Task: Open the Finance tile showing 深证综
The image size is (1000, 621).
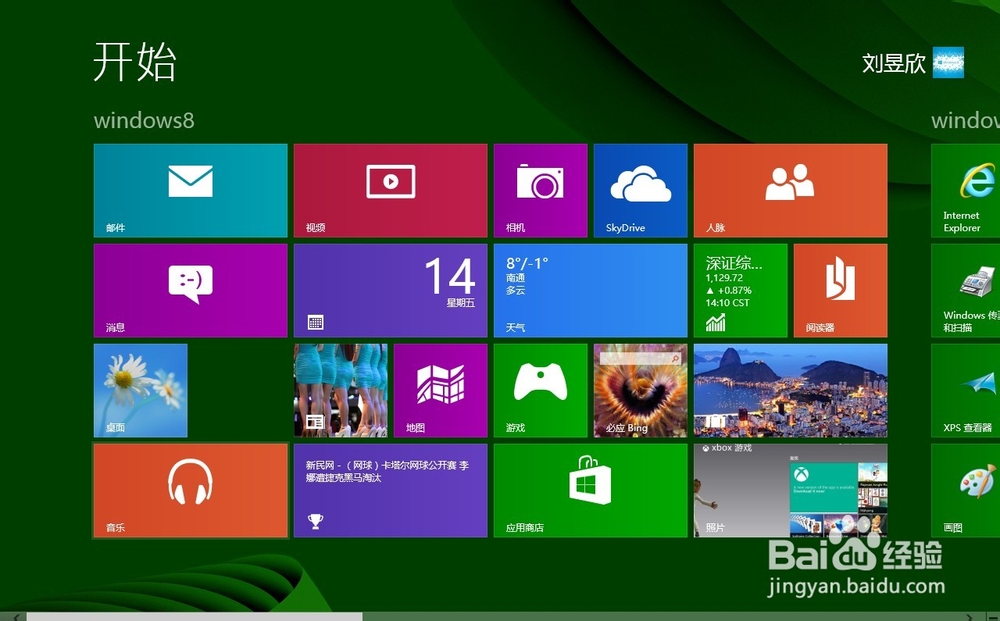Action: coord(740,291)
